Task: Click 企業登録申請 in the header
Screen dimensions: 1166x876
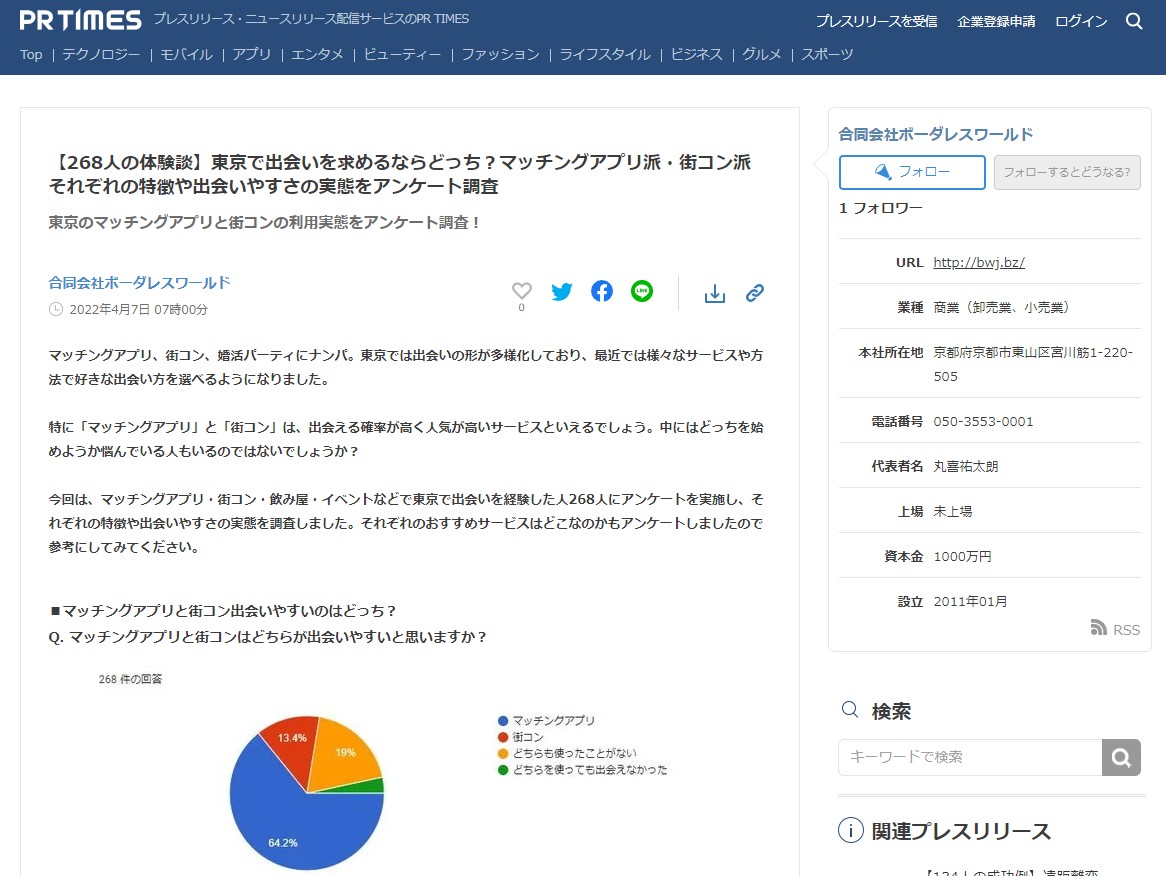Action: 996,22
